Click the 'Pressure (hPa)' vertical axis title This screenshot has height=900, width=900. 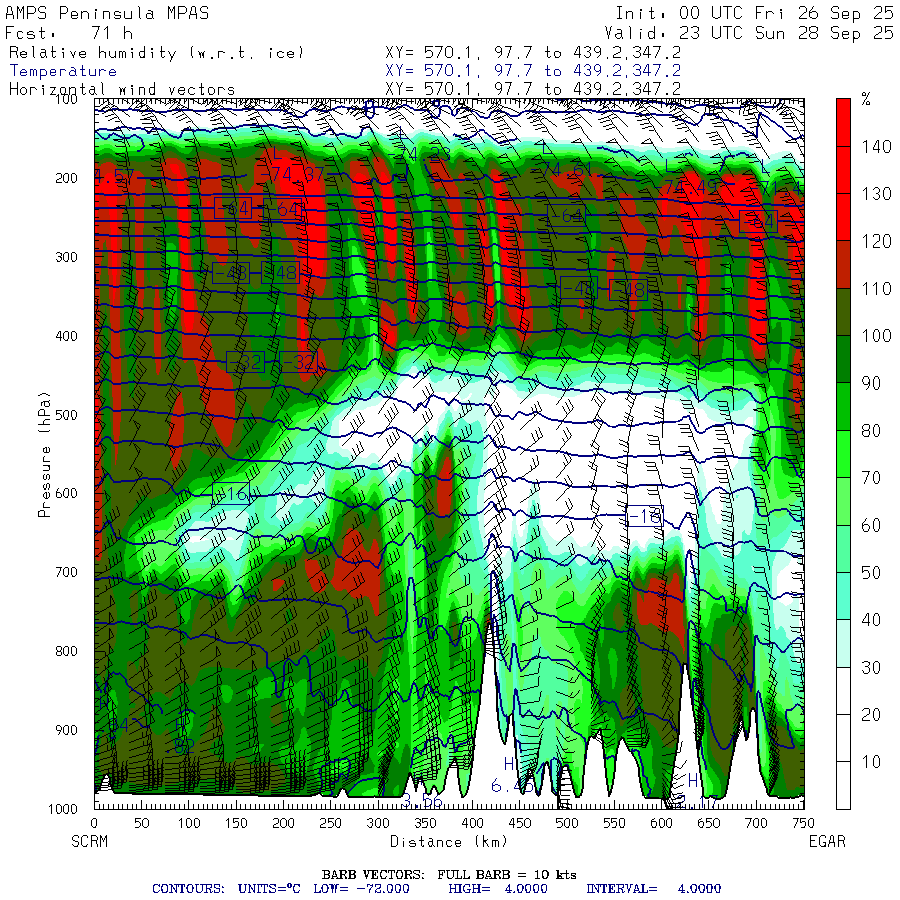point(44,455)
